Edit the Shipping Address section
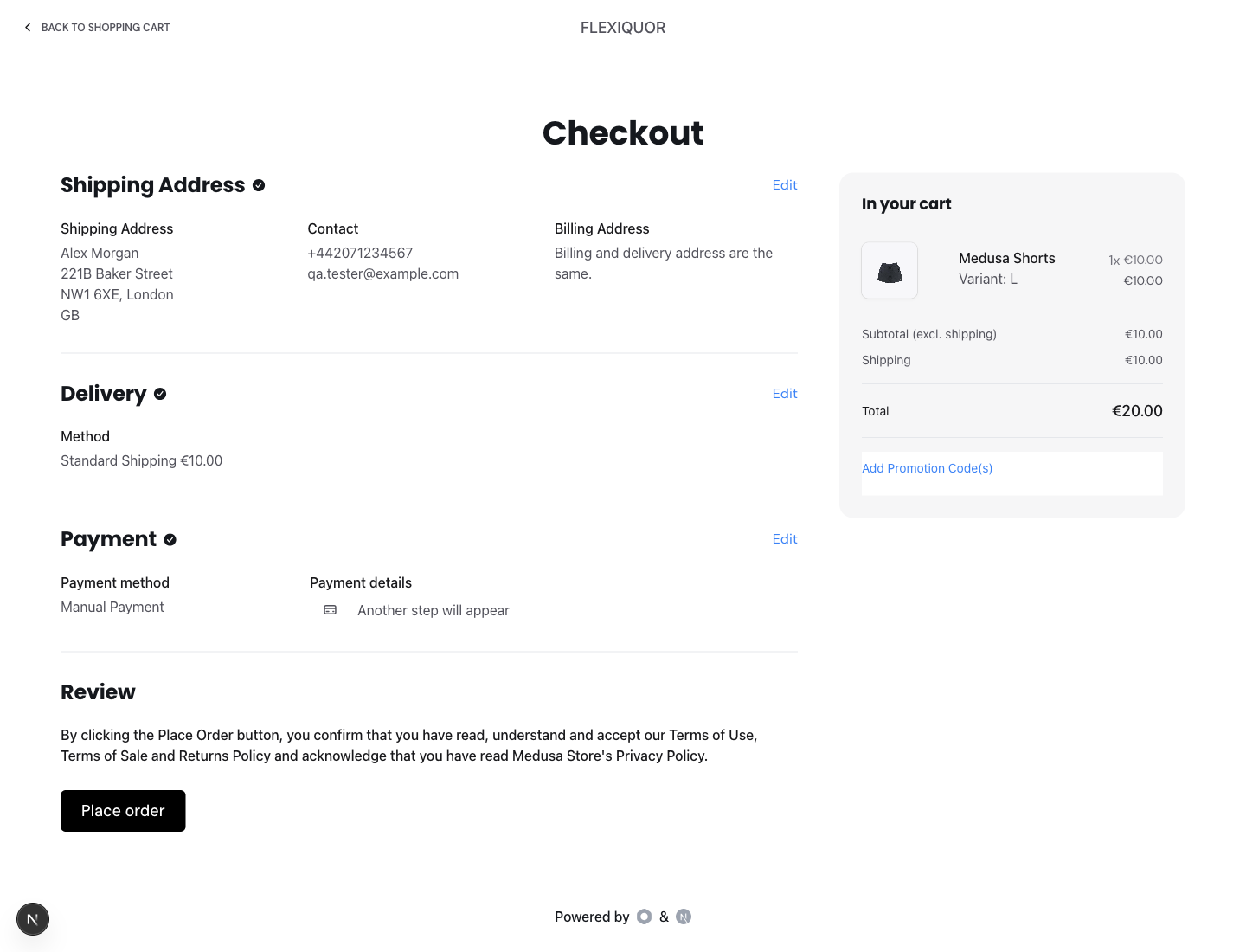 point(785,185)
